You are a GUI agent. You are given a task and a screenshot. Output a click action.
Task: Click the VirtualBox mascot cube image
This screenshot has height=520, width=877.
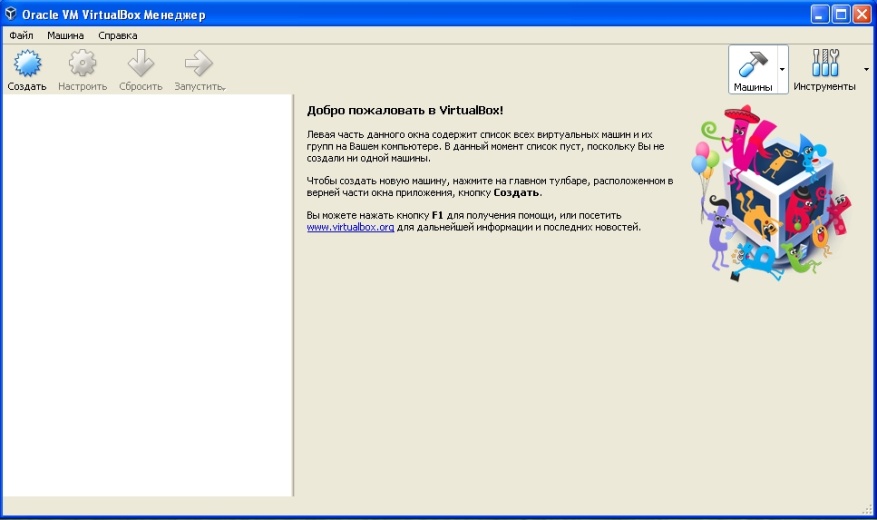(772, 193)
